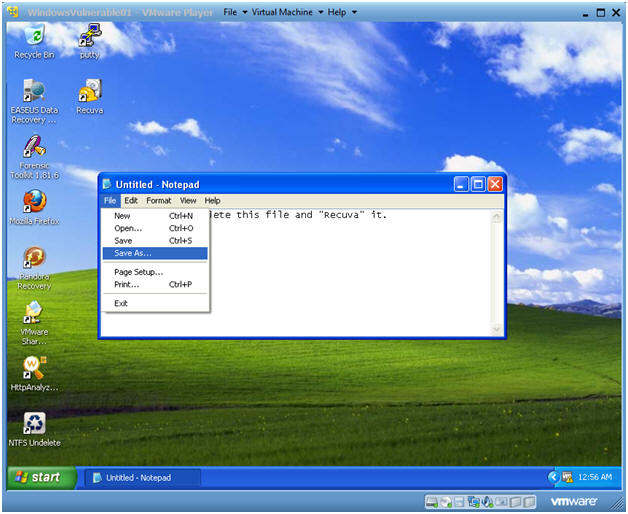Choose Print... from the File menu
628x514 pixels.
point(155,284)
